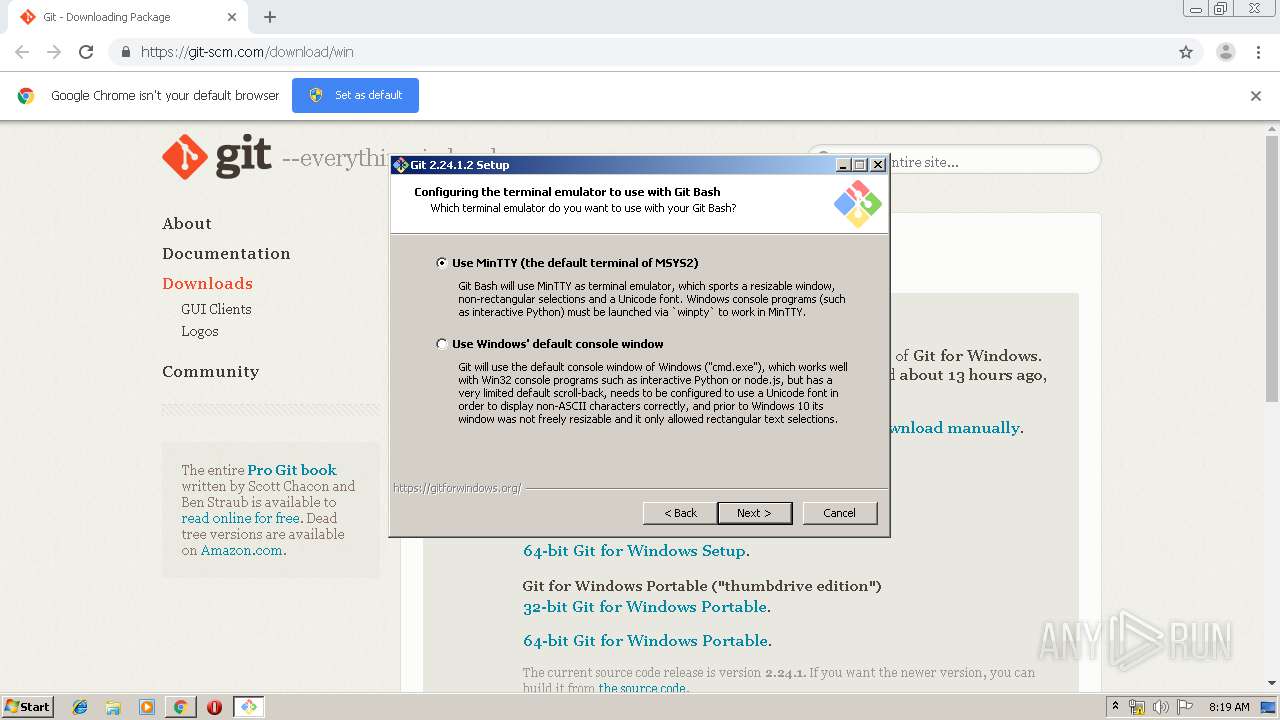Viewport: 1280px width, 720px height.
Task: Switch to Git Setup taskbar button
Action: click(x=248, y=707)
